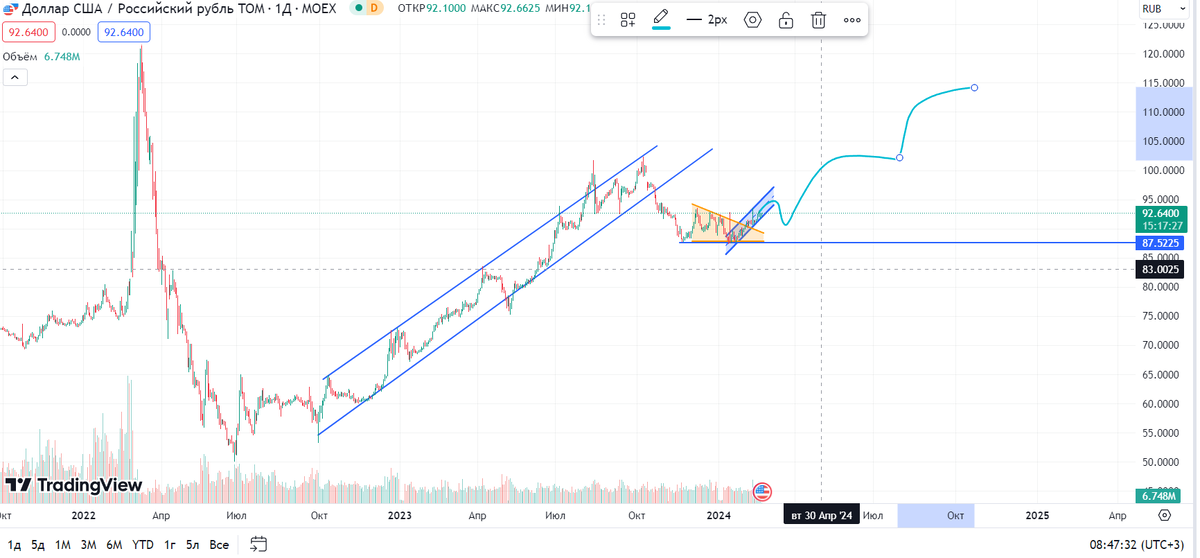Set range to 5л
This screenshot has width=1200, height=558.
tap(193, 545)
